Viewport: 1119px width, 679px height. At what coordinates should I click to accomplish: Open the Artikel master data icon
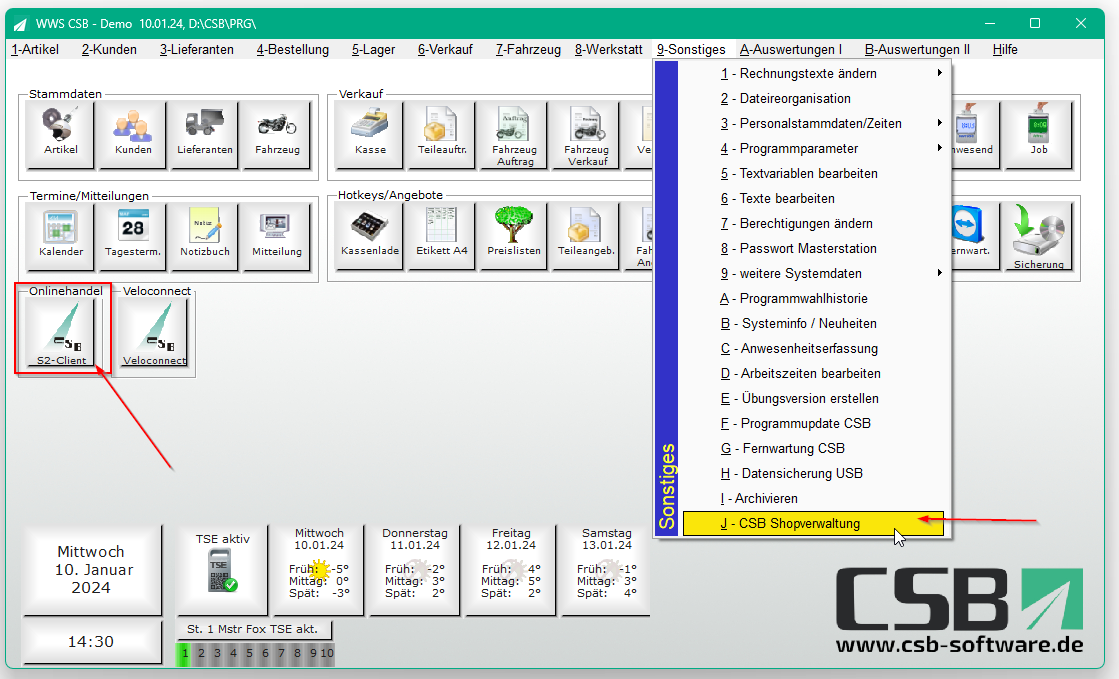coord(61,134)
